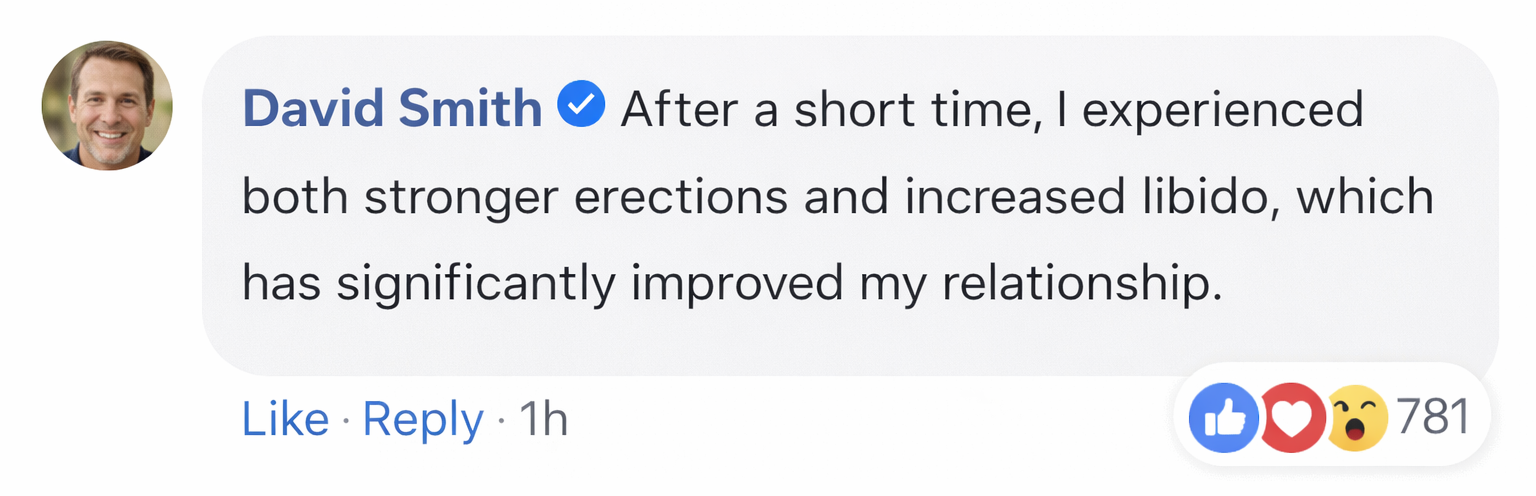Click the blue verified checkmark badge

pos(581,106)
